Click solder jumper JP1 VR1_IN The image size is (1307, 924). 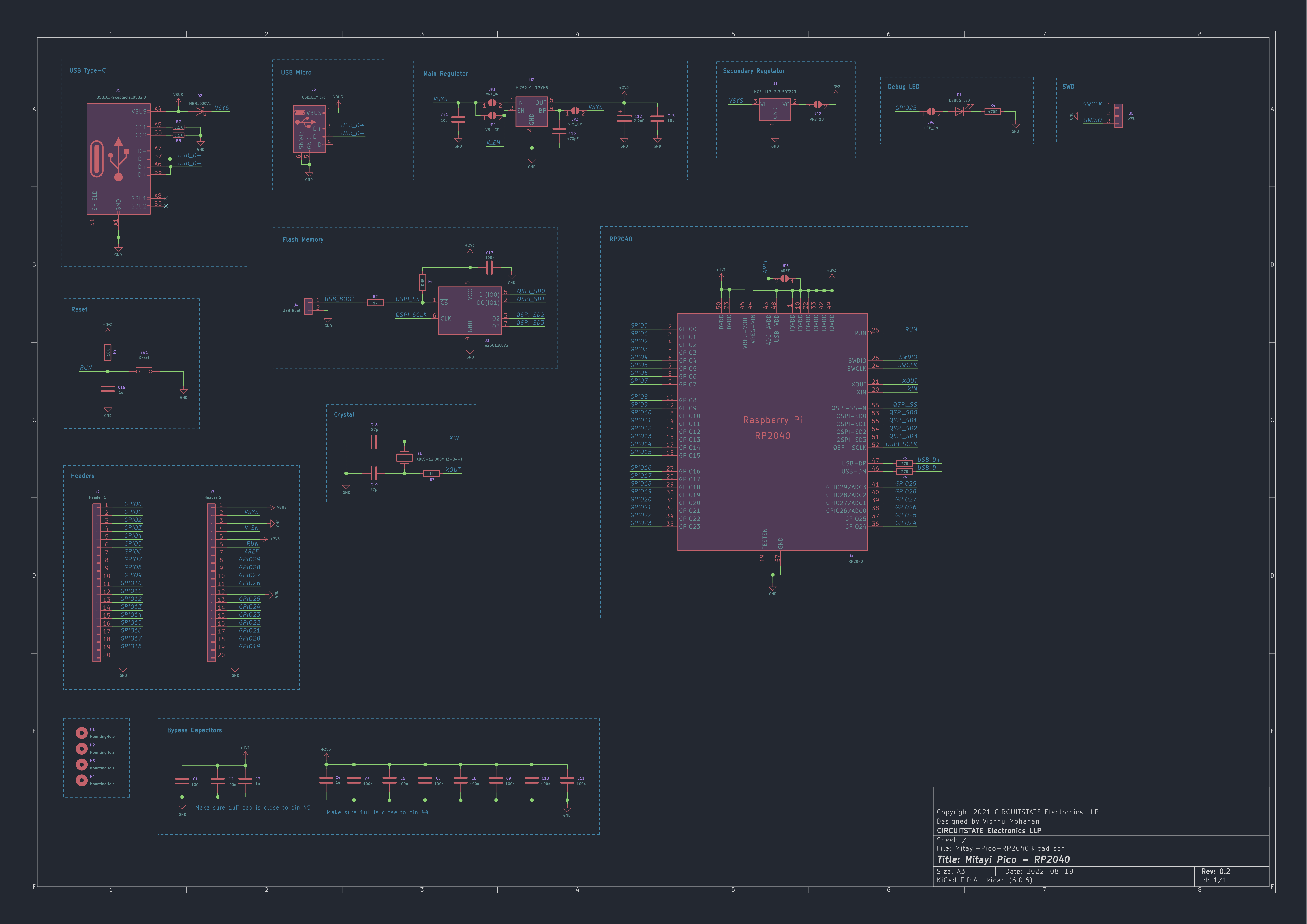tap(492, 103)
